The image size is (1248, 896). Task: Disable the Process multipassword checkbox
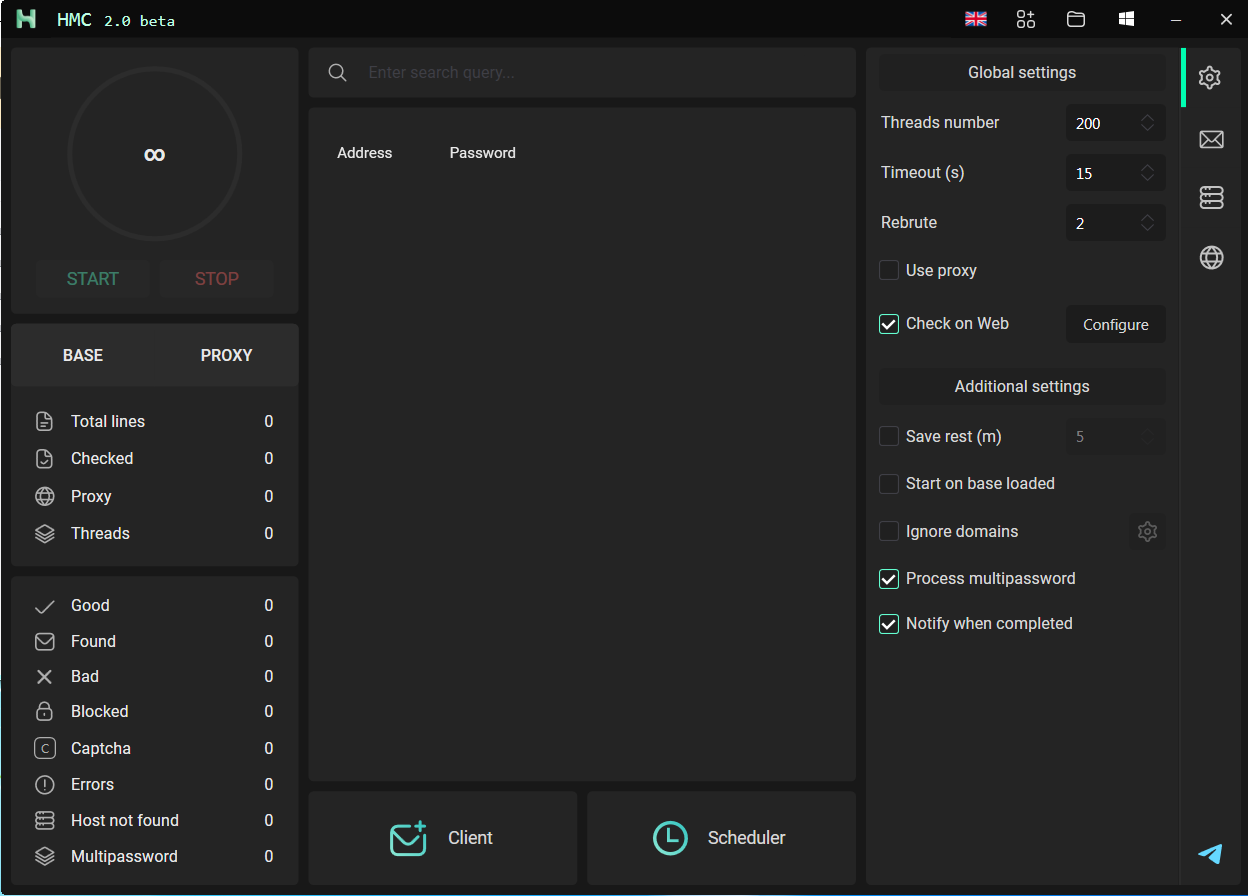tap(889, 578)
